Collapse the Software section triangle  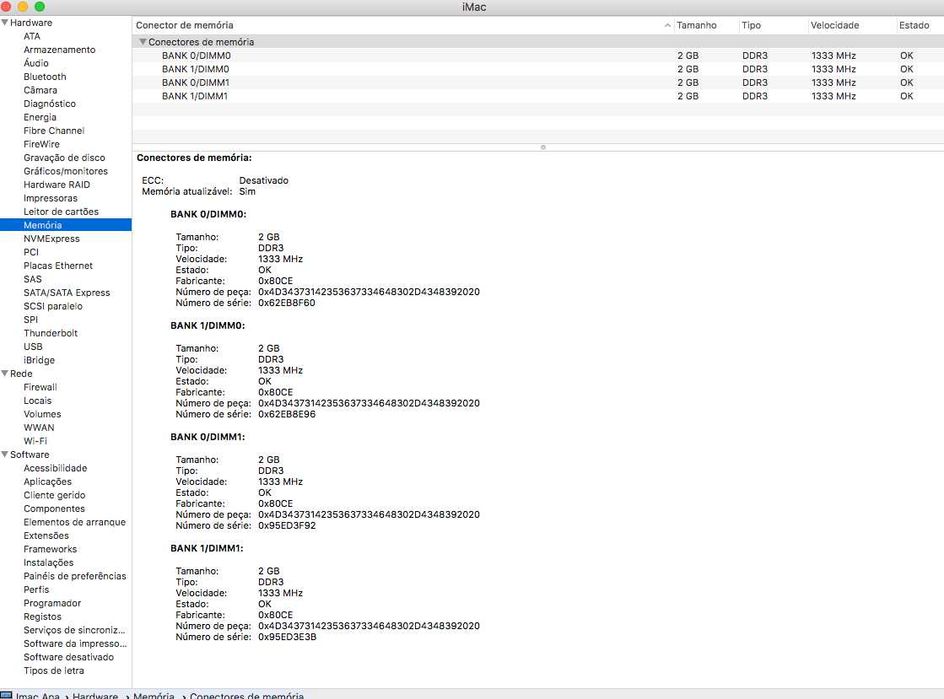[5, 455]
